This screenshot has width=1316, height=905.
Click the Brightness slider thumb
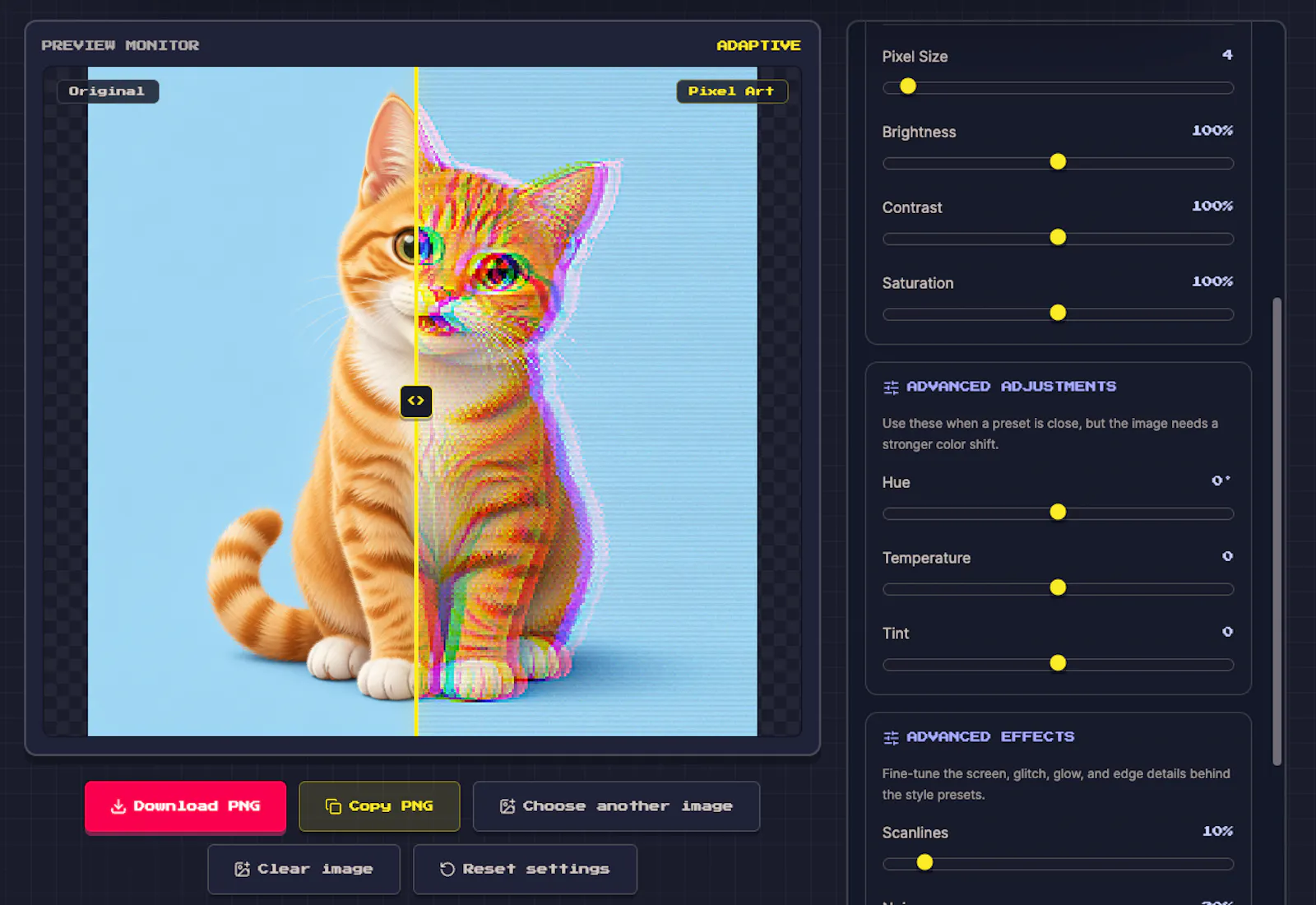tap(1058, 162)
